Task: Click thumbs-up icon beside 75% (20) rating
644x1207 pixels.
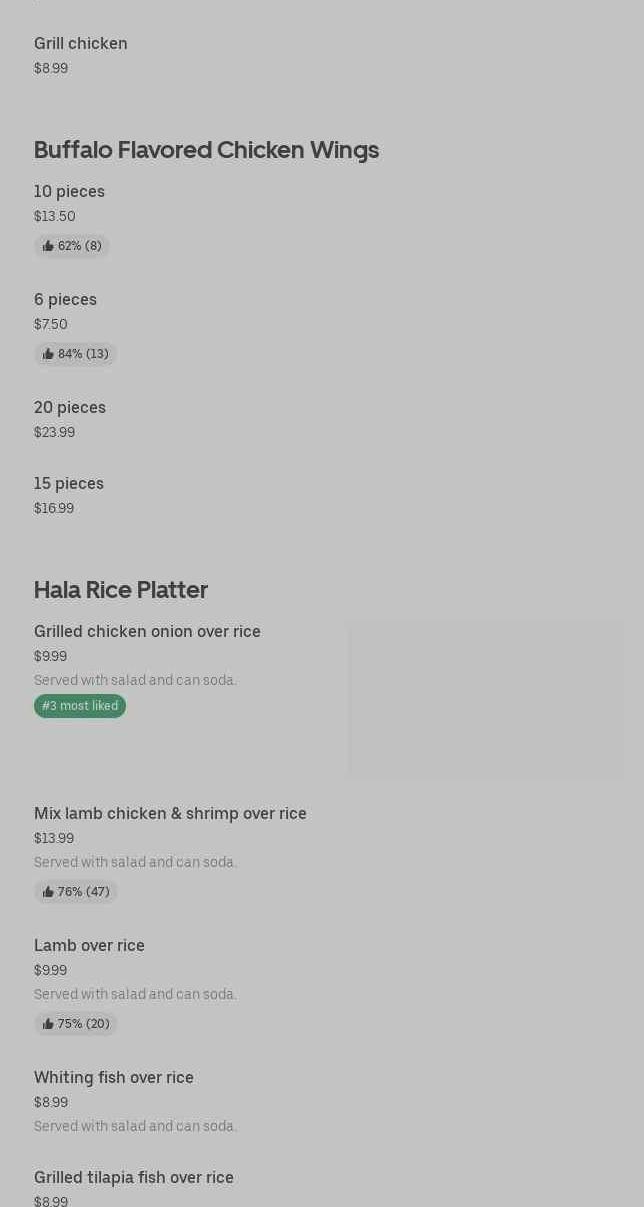Action: (48, 1024)
